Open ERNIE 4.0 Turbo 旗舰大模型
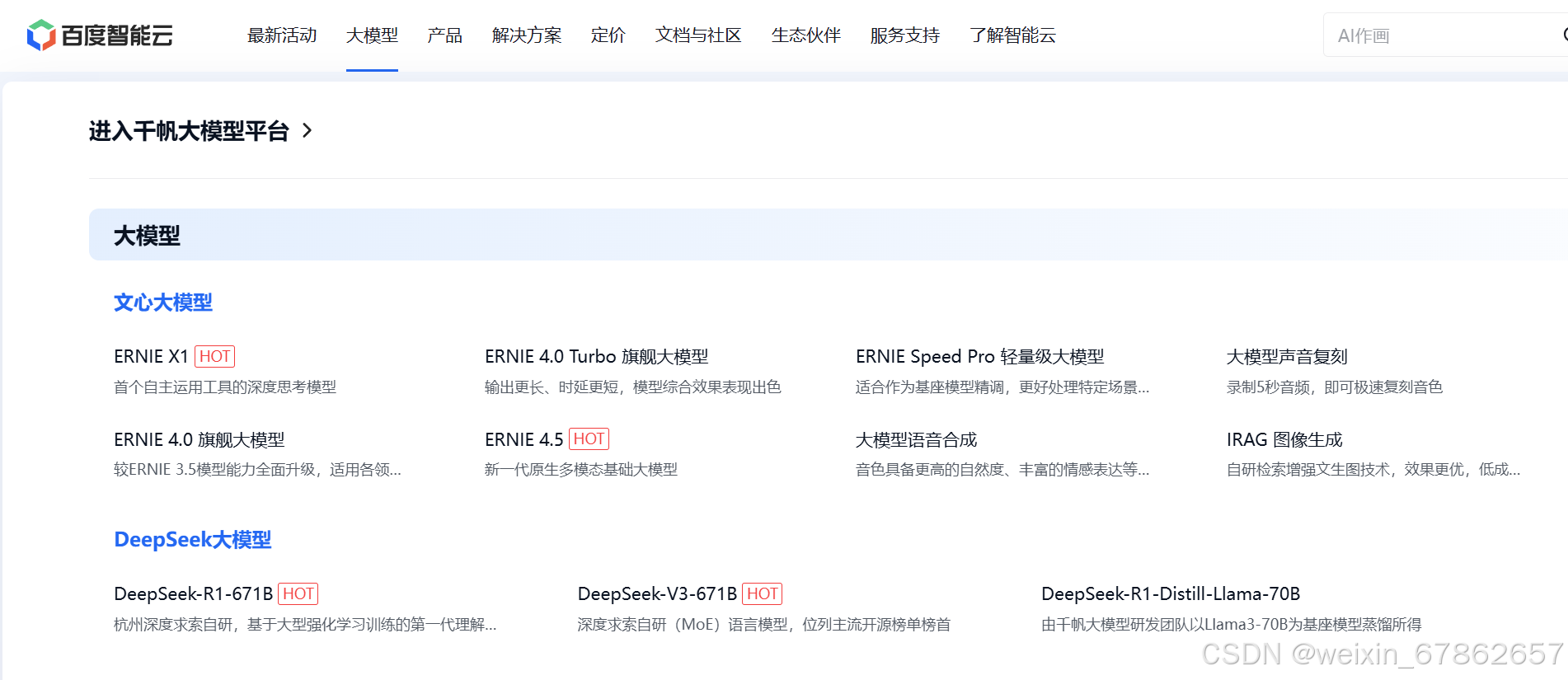The image size is (1568, 680). (597, 356)
